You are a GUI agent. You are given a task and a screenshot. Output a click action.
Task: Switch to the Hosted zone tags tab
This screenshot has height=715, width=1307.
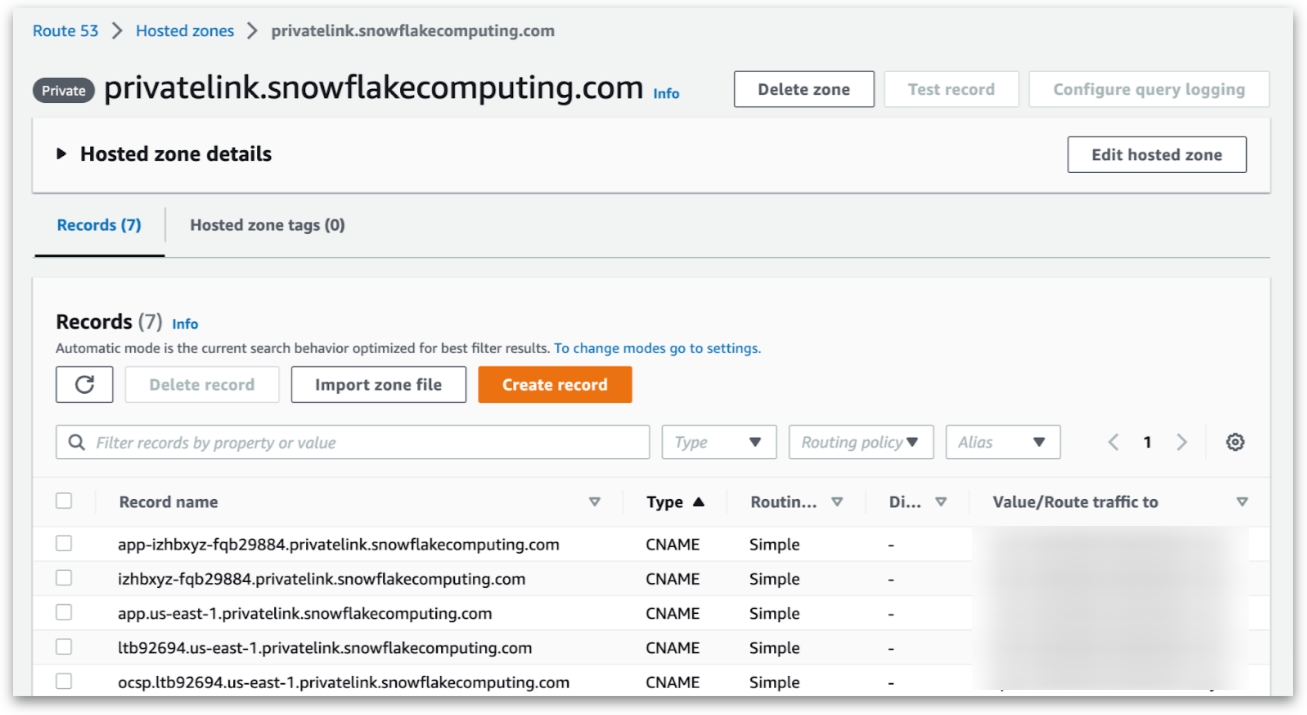point(267,225)
